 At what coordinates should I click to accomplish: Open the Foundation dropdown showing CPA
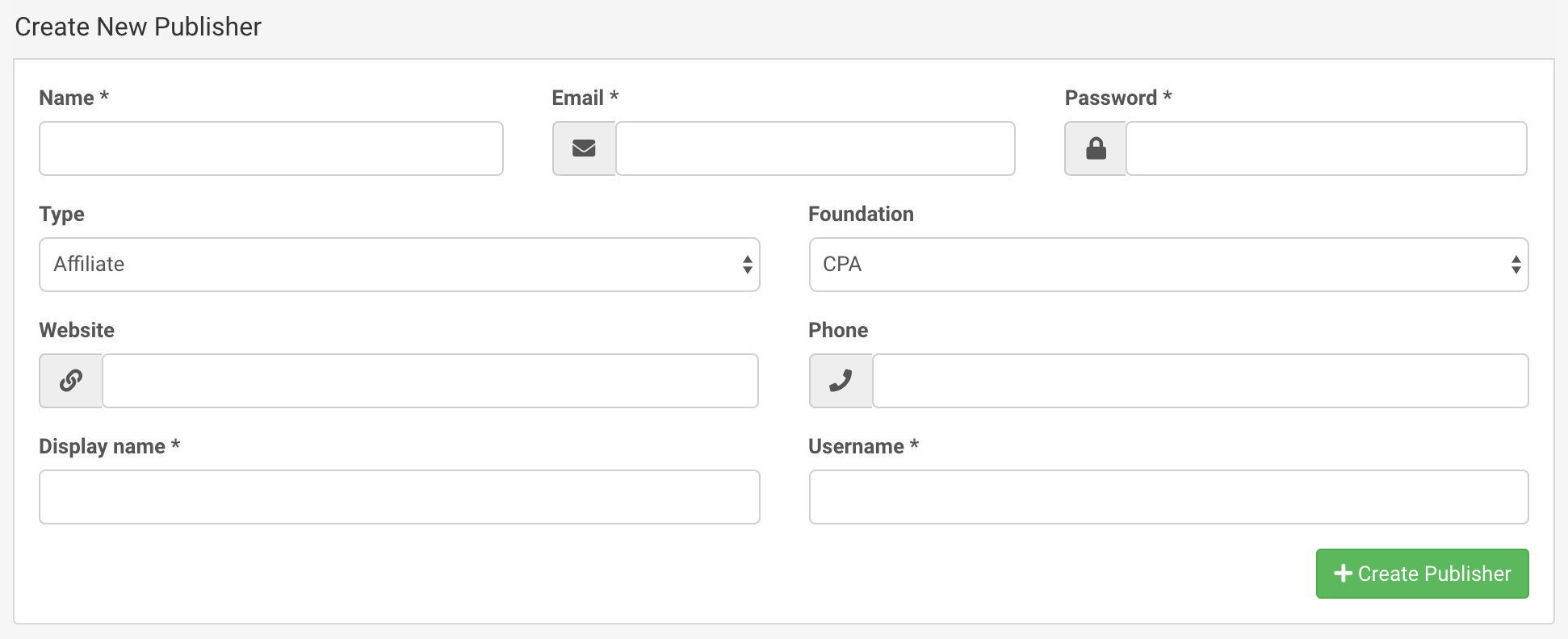(1169, 265)
